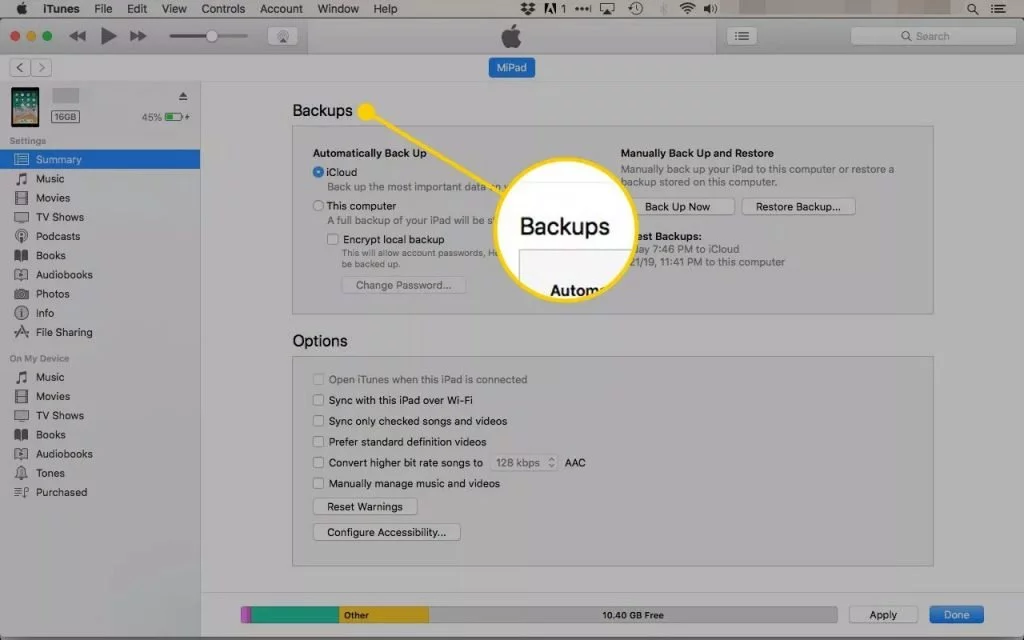Click the AirPlay icon in toolbar
The image size is (1024, 640).
click(x=282, y=36)
